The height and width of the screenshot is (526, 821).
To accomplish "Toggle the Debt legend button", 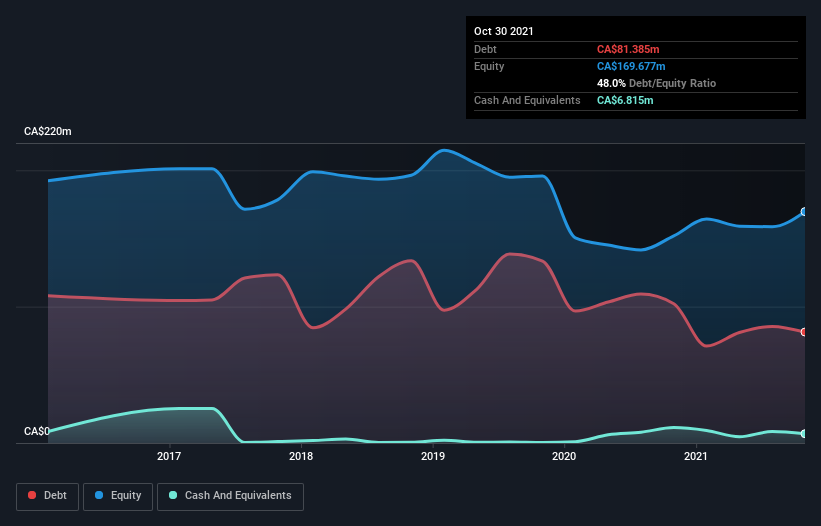I will tap(48, 496).
